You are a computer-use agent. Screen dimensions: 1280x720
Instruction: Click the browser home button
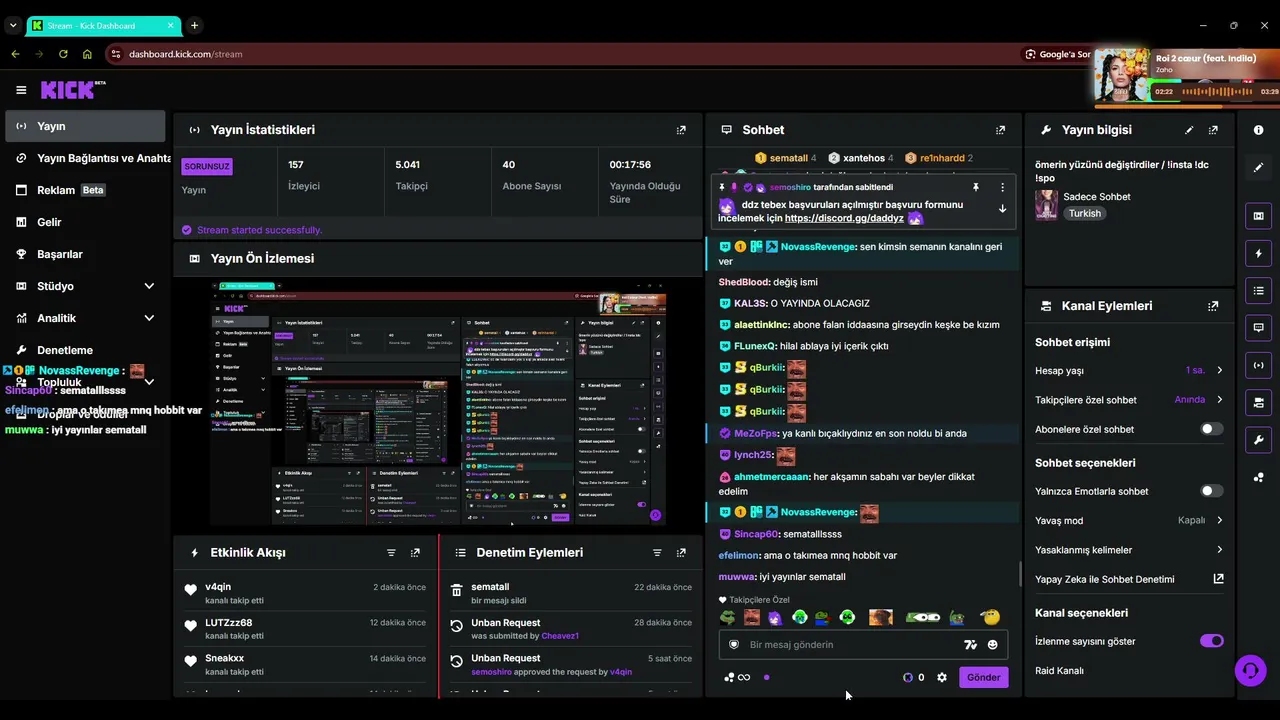point(87,54)
